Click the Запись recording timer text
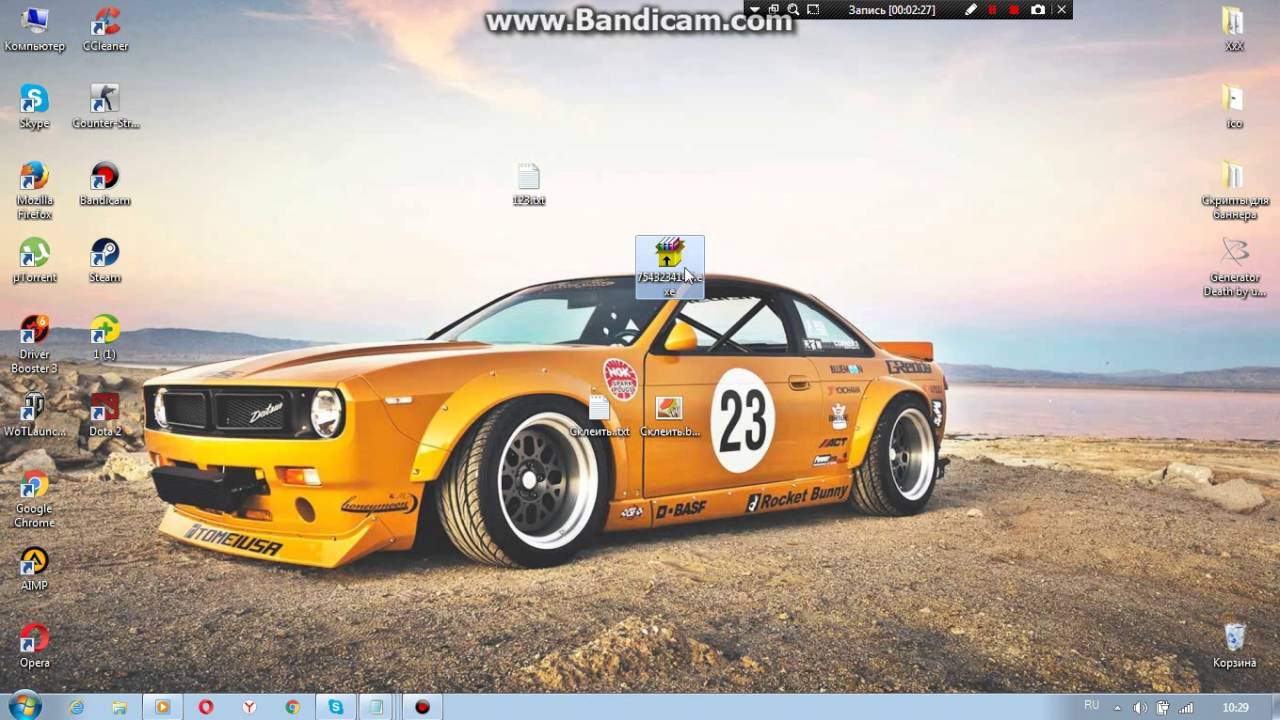This screenshot has height=720, width=1280. click(892, 10)
